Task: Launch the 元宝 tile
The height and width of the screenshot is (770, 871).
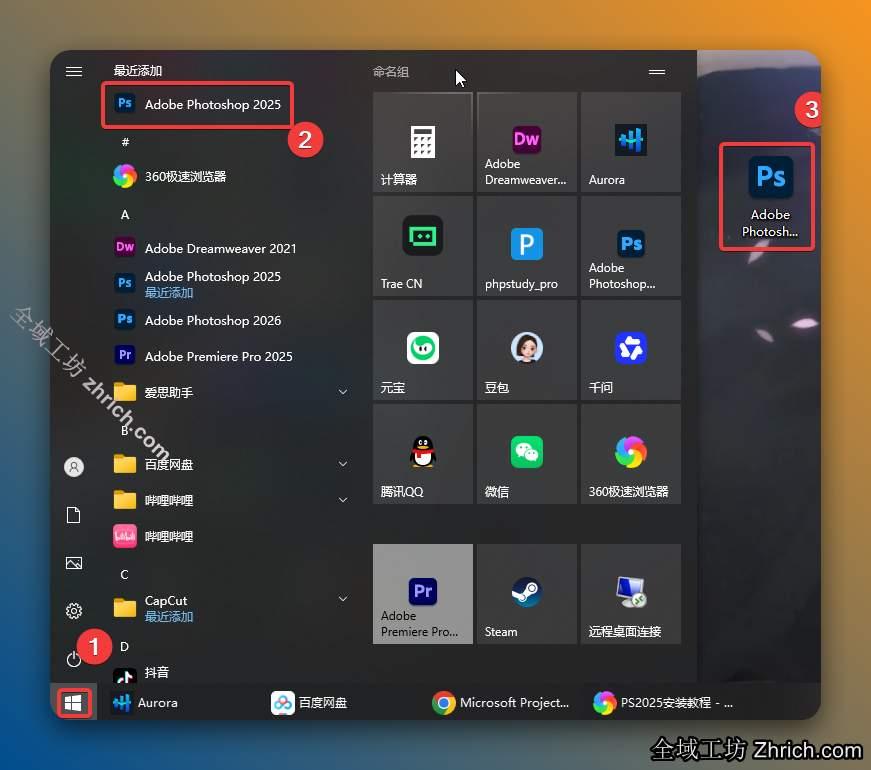Action: pos(423,350)
